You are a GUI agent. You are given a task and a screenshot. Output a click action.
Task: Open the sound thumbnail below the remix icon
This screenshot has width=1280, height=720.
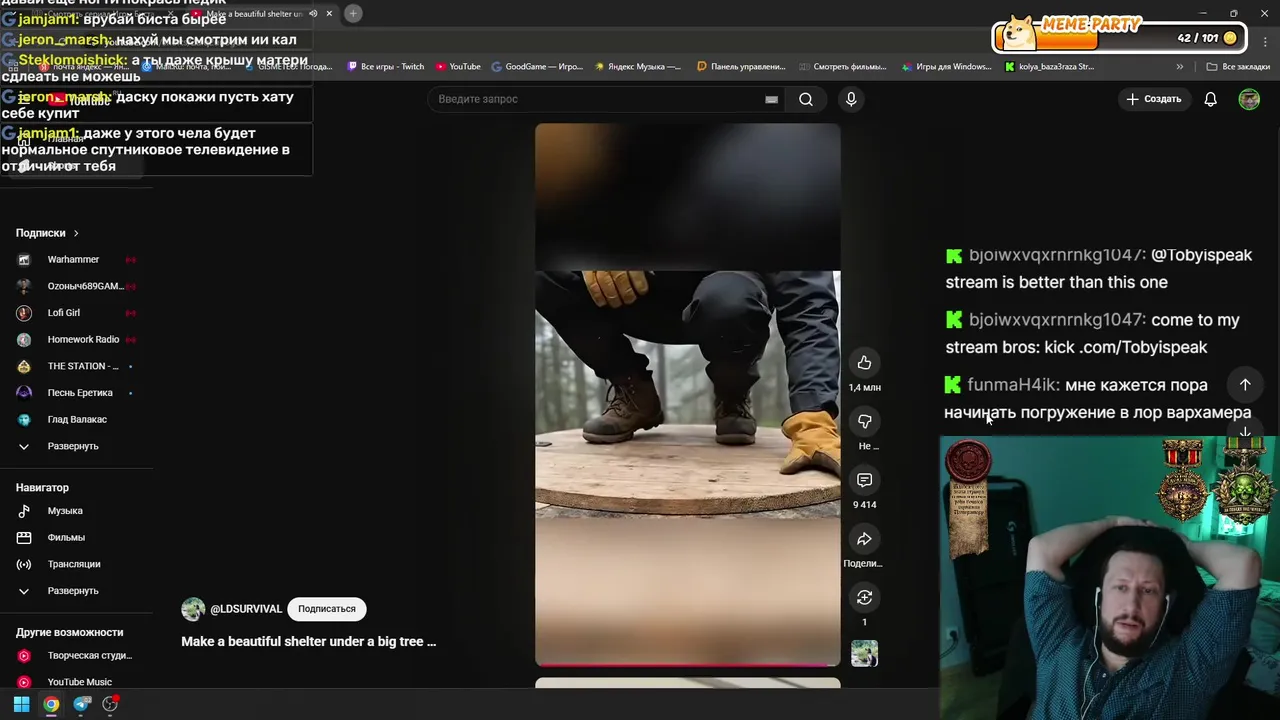(x=864, y=653)
